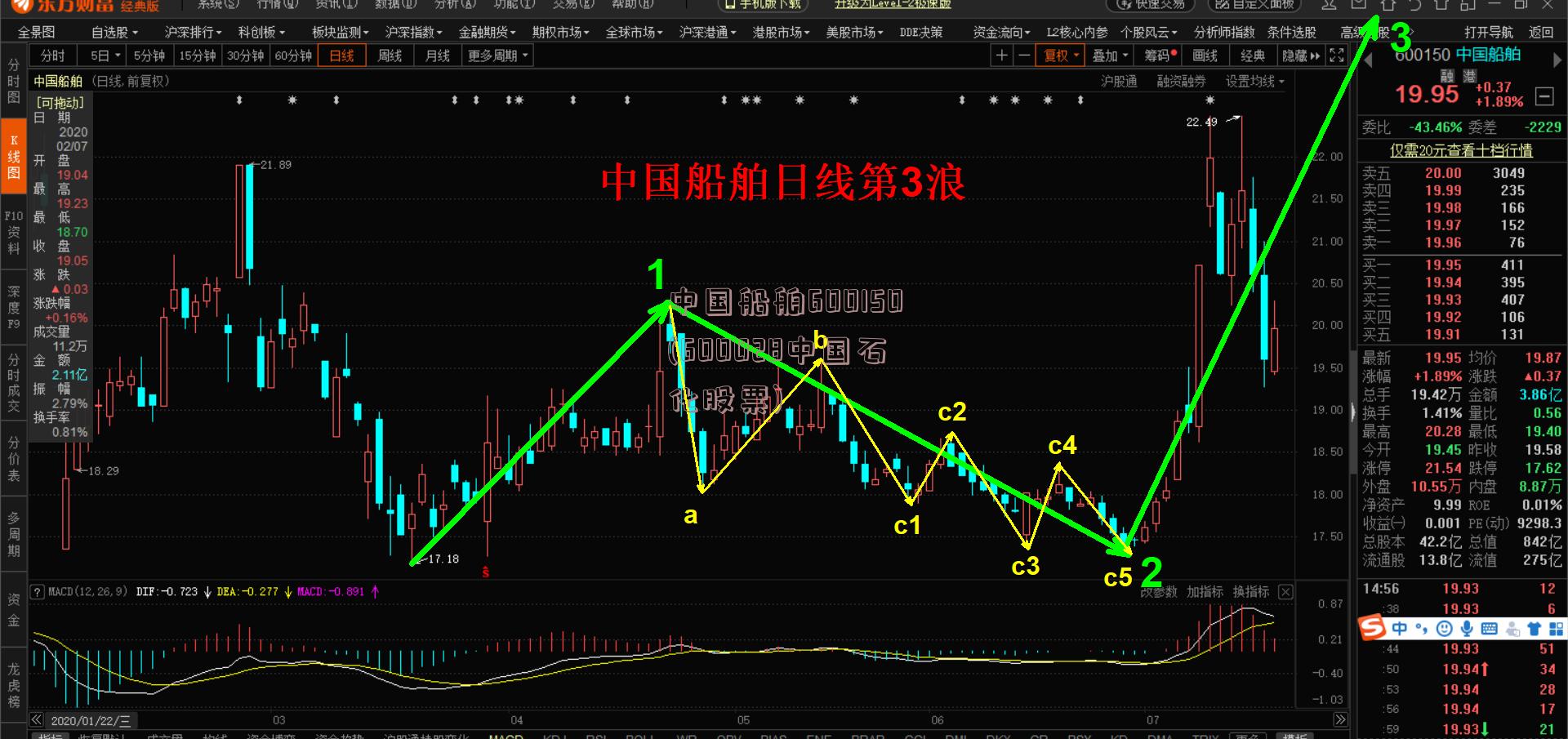This screenshot has height=739, width=1568.
Task: Go to previous stock arrow beside 600150
Action: click(1369, 60)
